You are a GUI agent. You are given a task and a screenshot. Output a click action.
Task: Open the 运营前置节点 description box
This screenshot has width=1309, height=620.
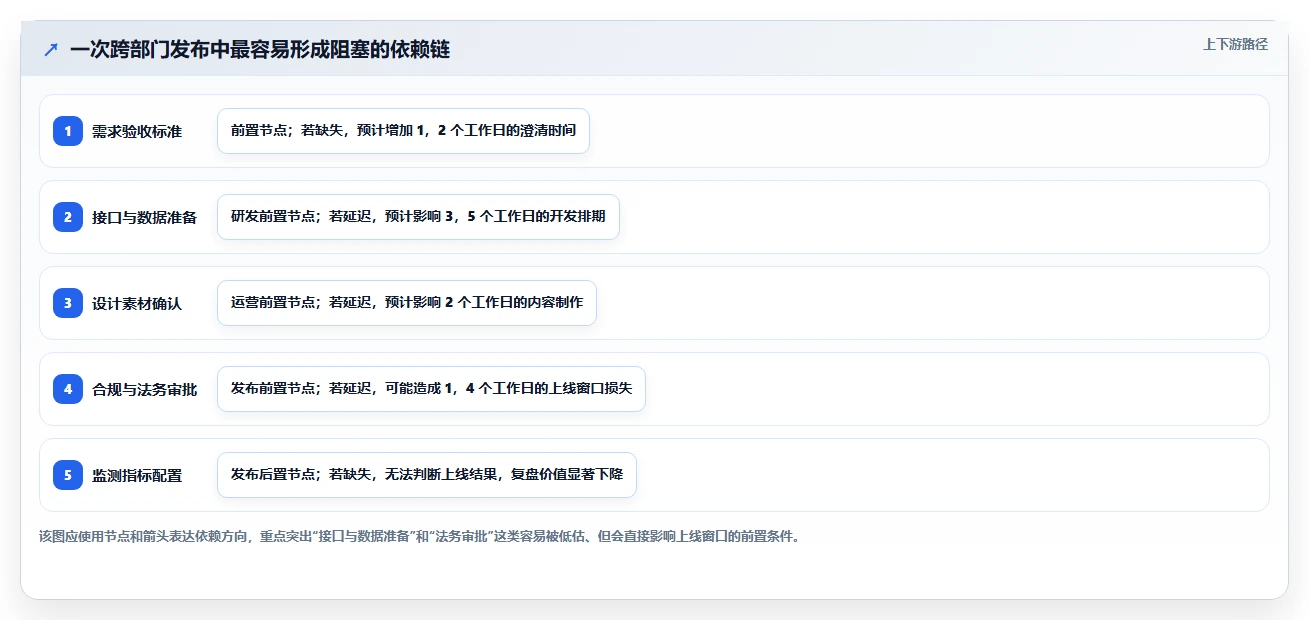click(407, 303)
